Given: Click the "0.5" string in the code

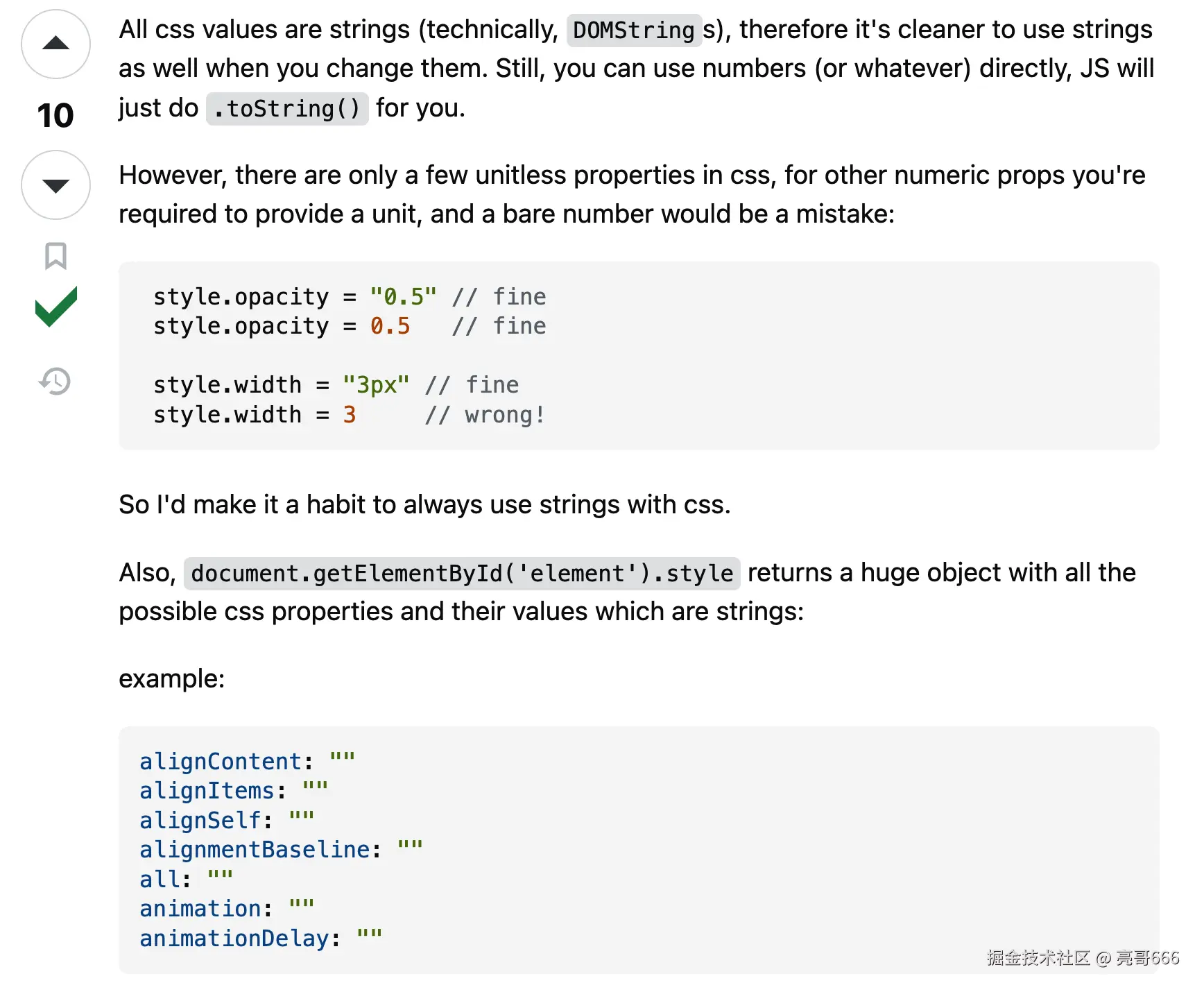Looking at the screenshot, I should point(403,297).
